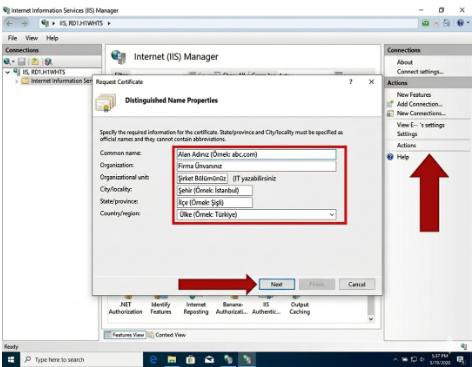The width and height of the screenshot is (472, 367).
Task: Click in the Organization field
Action: [x=256, y=166]
